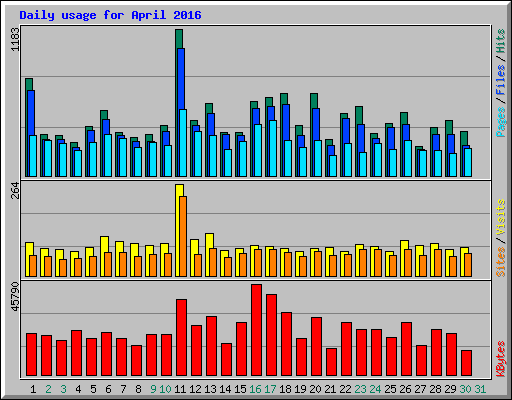Click day 10 on the x-axis
Image resolution: width=512 pixels, height=400 pixels.
pyautogui.click(x=165, y=389)
